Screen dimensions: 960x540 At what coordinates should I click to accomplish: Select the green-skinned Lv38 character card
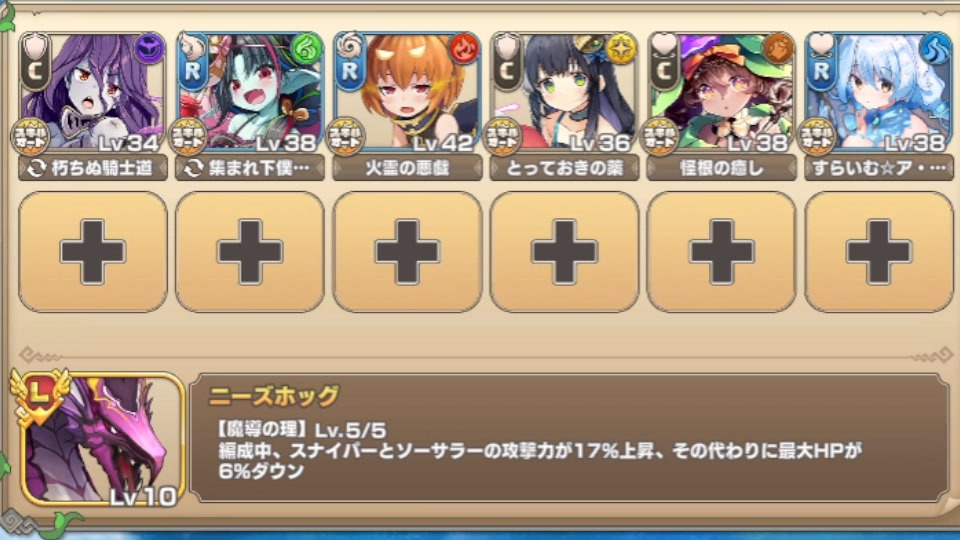click(x=250, y=92)
